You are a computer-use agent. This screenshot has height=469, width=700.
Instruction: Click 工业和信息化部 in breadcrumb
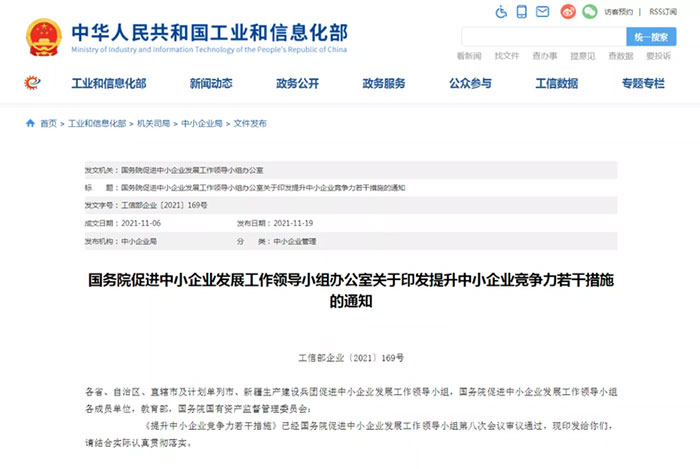[x=97, y=124]
